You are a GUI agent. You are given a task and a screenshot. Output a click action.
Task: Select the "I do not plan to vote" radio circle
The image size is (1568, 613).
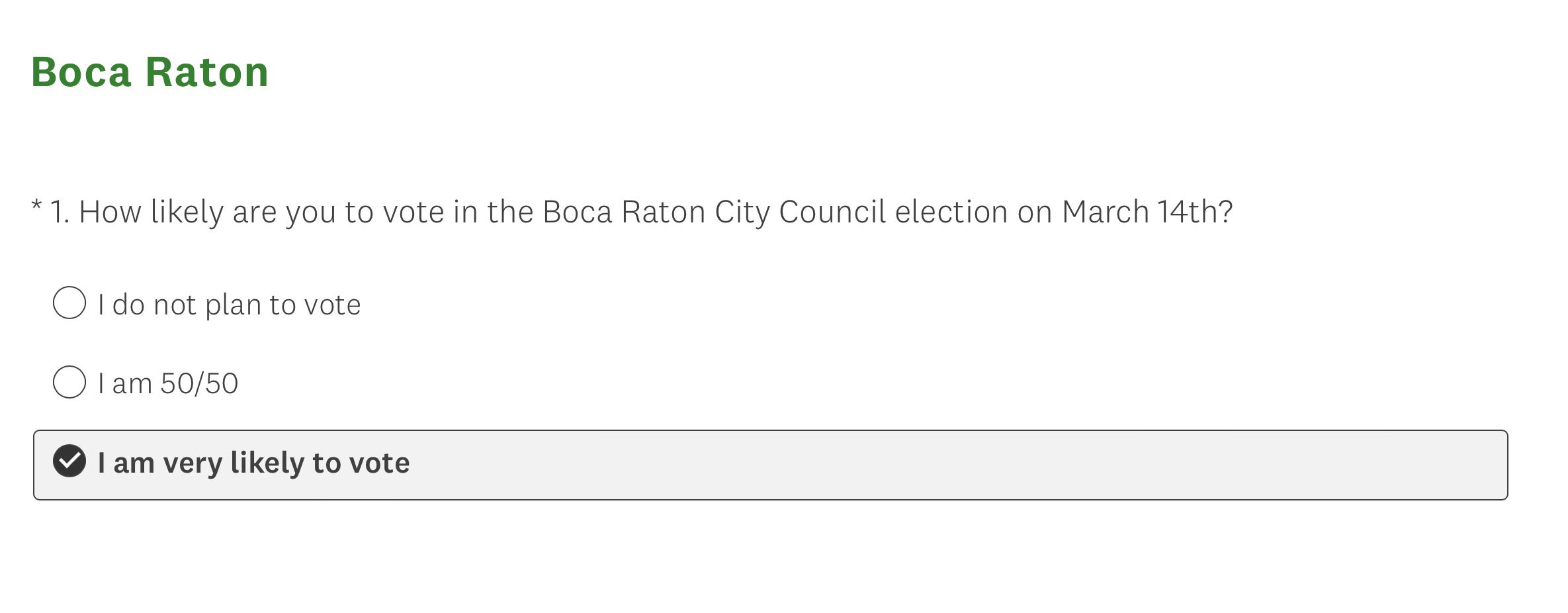tap(69, 303)
